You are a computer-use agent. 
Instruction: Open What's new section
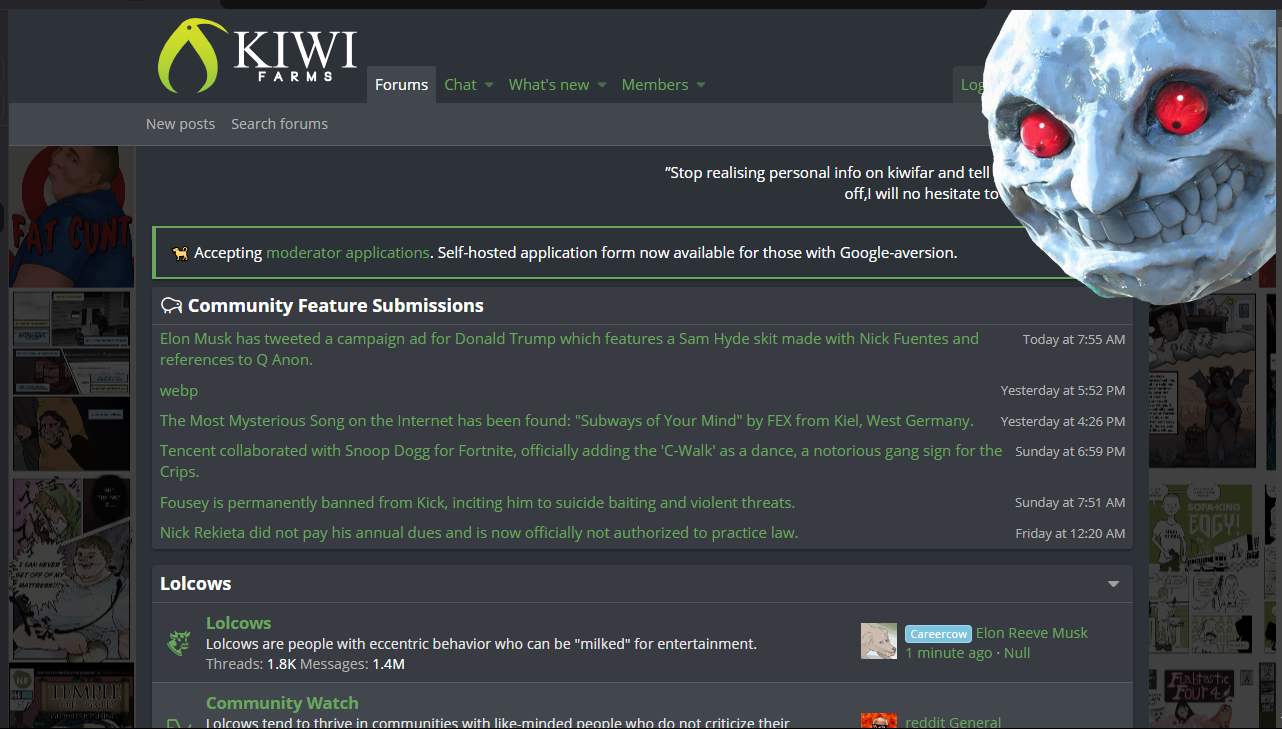click(548, 85)
